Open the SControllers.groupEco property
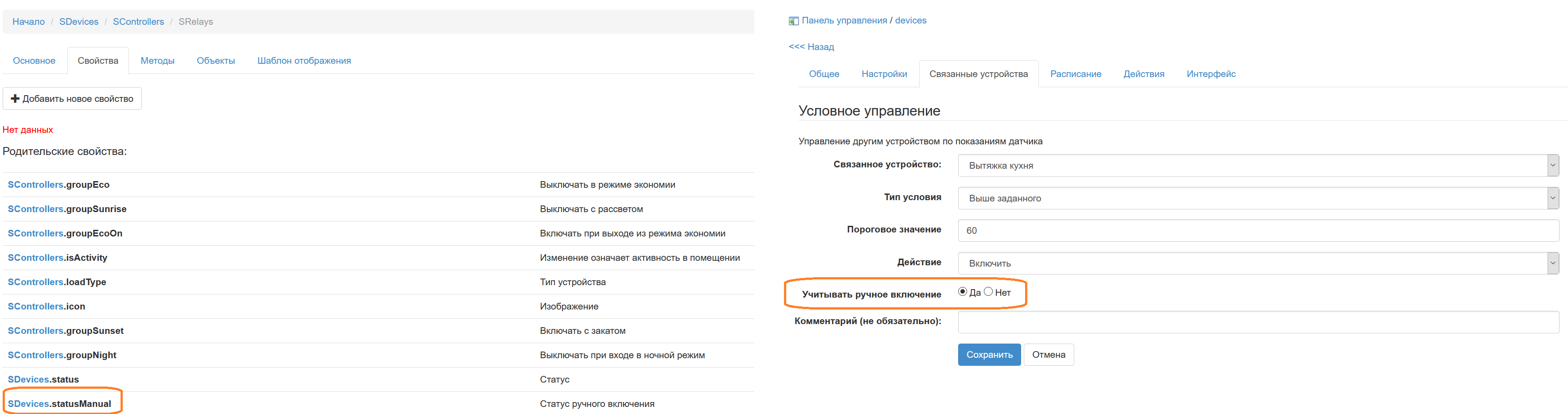 (x=59, y=185)
